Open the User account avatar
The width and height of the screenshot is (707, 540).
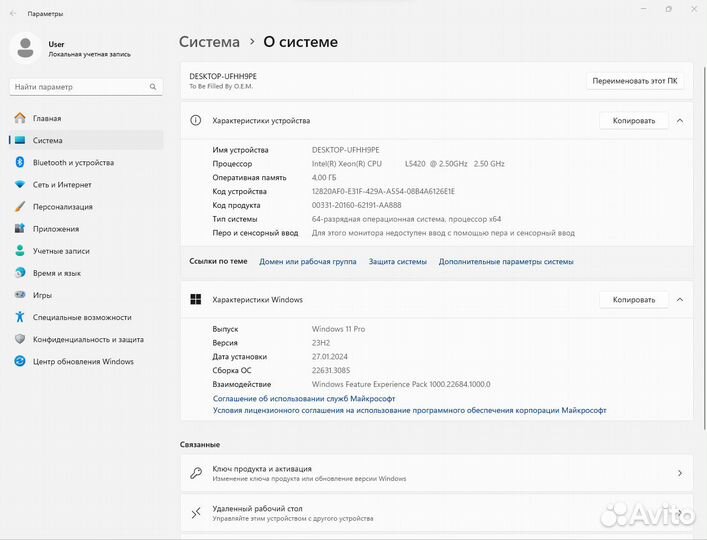point(25,48)
